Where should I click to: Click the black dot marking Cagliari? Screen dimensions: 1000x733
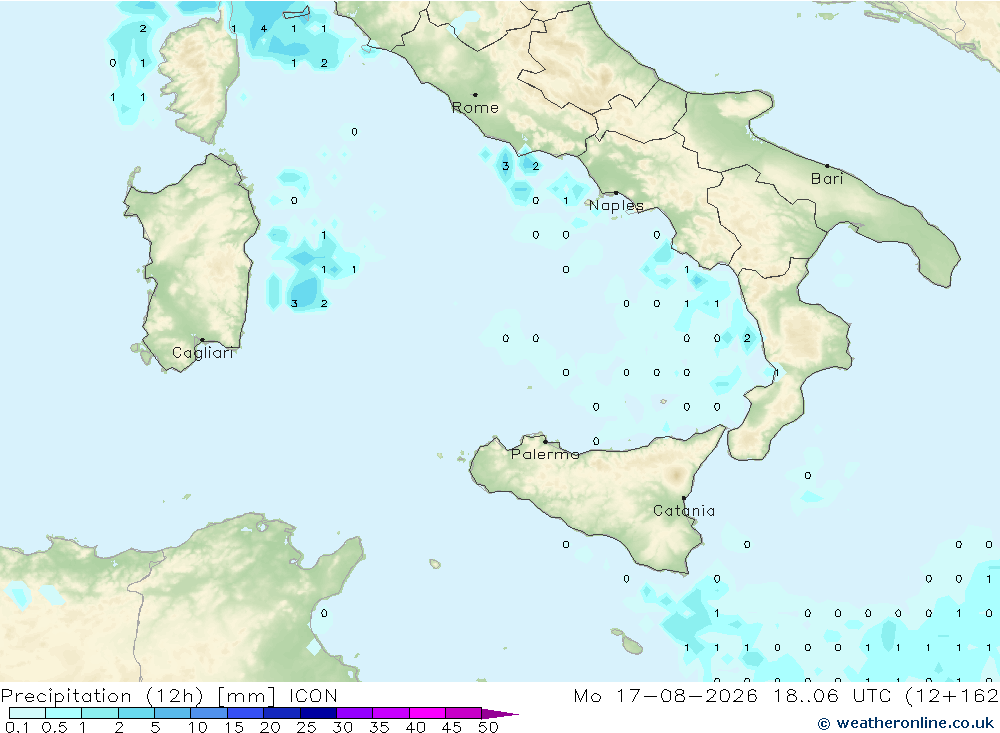click(x=202, y=340)
